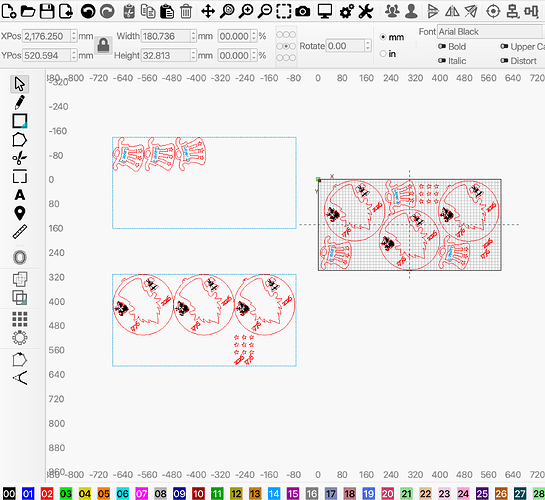This screenshot has height=500, width=545.
Task: Open Settings with the gears icon
Action: pos(347,11)
